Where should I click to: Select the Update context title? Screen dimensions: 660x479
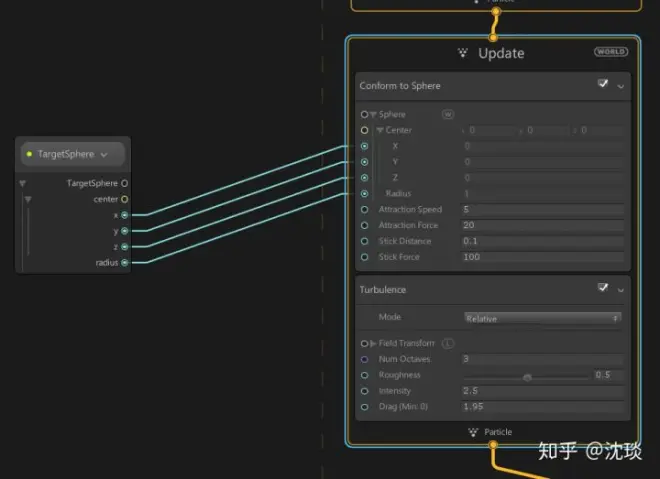click(501, 53)
